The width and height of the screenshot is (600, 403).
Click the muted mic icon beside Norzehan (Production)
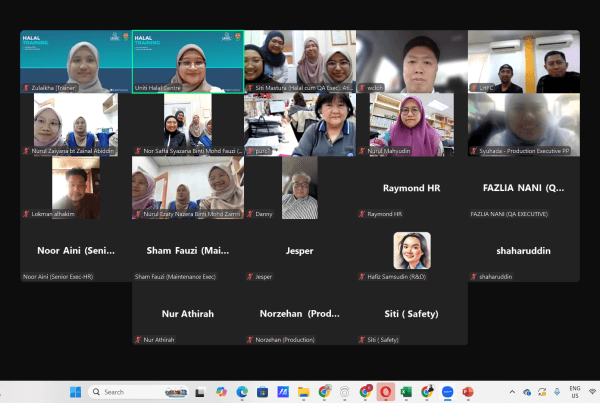[x=250, y=339]
